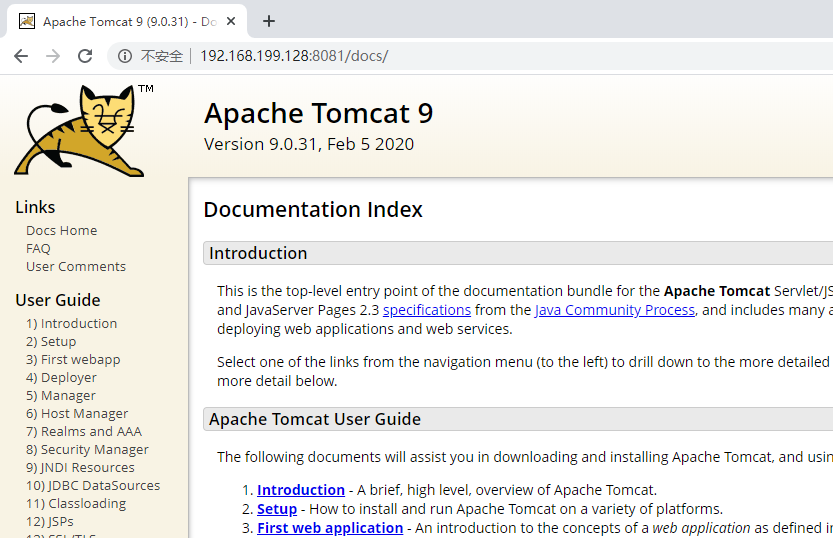Image resolution: width=833 pixels, height=538 pixels.
Task: Open the bold Setup link in list
Action: [x=277, y=509]
